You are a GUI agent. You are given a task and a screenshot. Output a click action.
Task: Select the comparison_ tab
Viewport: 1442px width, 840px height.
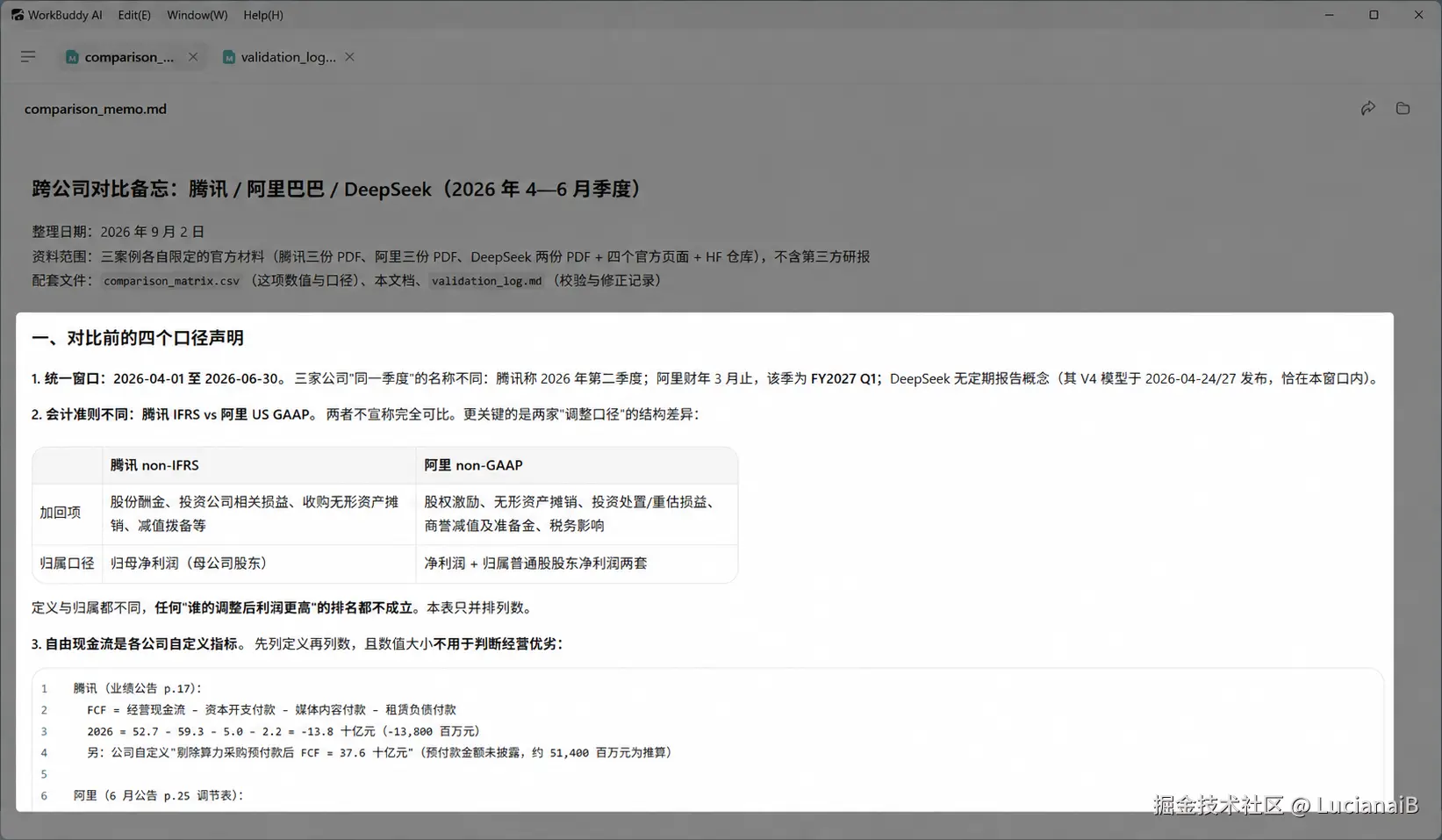129,57
